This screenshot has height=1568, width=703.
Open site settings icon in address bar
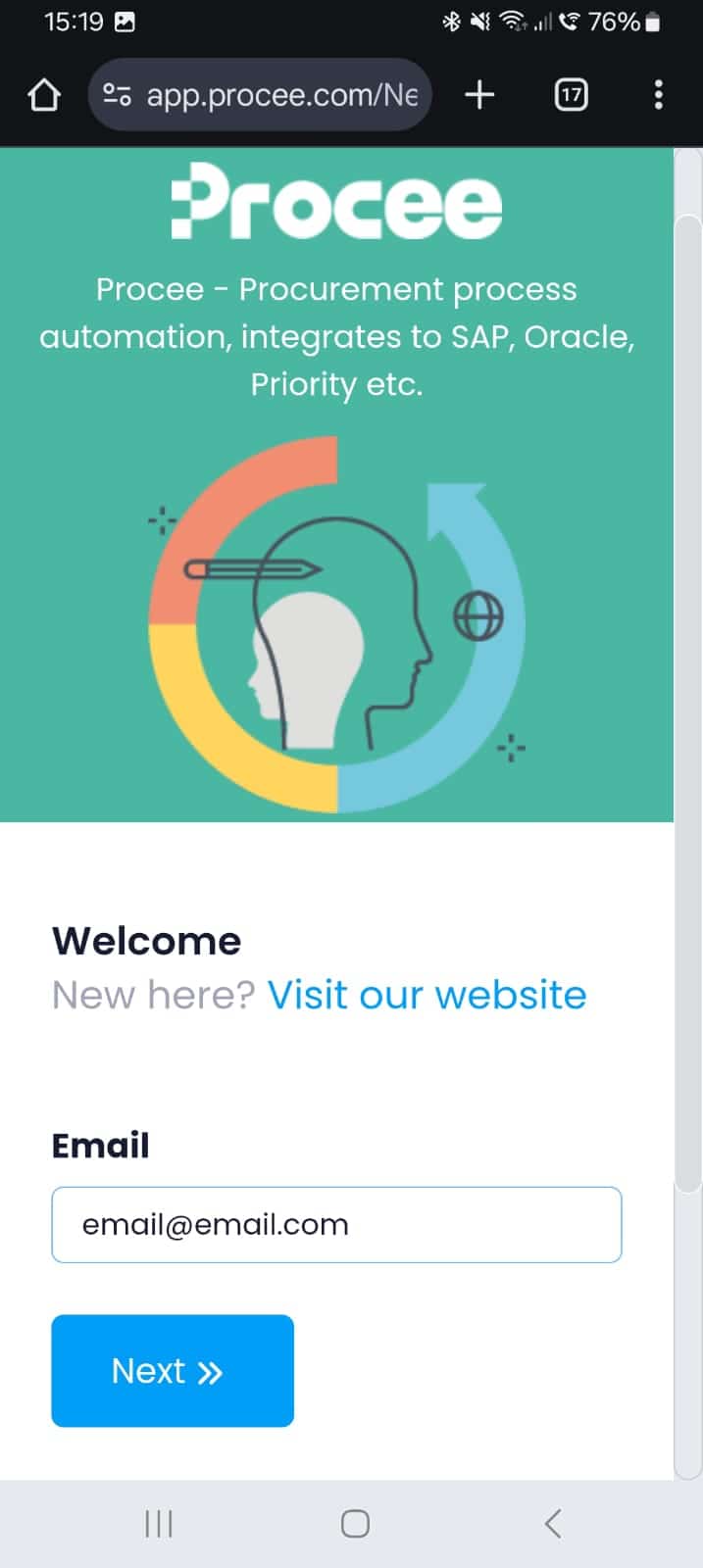pos(117,95)
